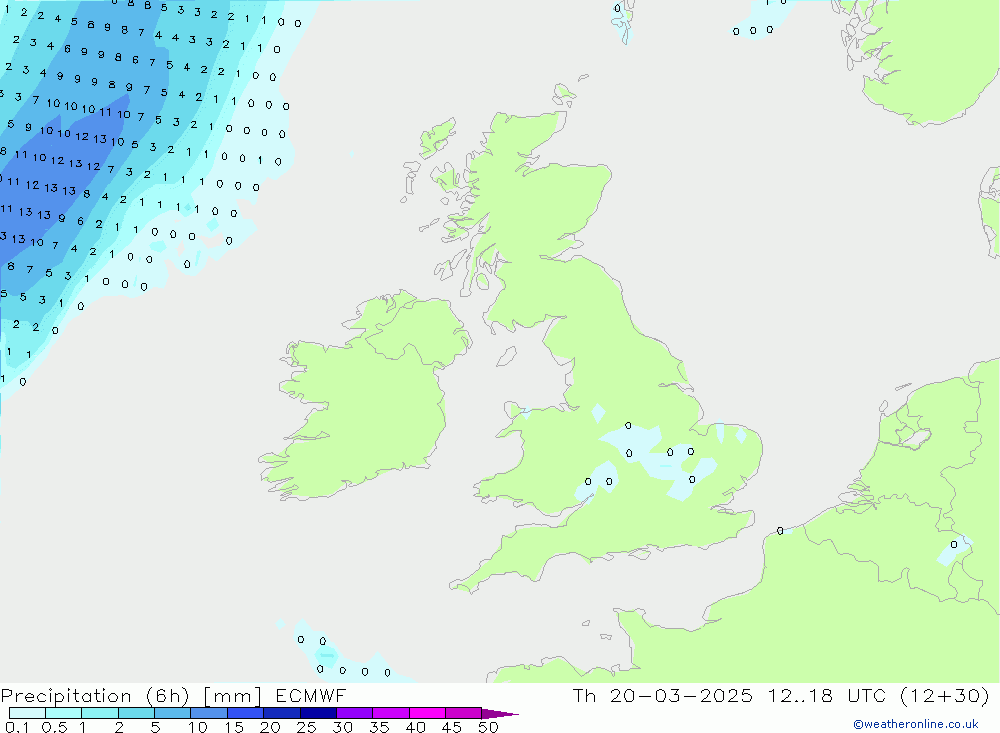Click the '25' legend scale label
Screen dimensions: 1000x733
(x=306, y=727)
